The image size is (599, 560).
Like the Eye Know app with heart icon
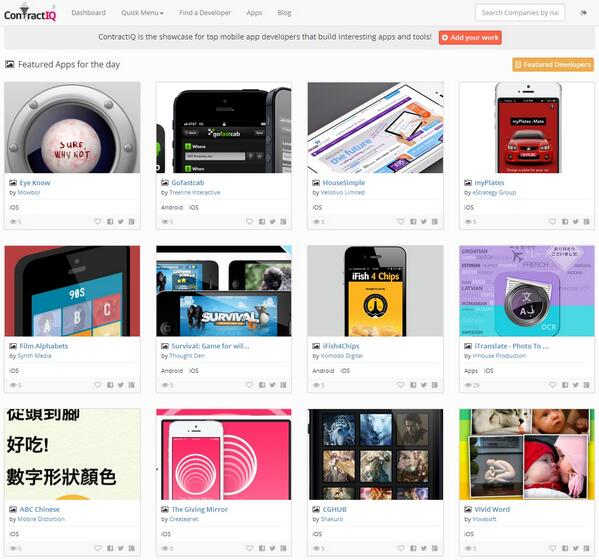coord(98,221)
